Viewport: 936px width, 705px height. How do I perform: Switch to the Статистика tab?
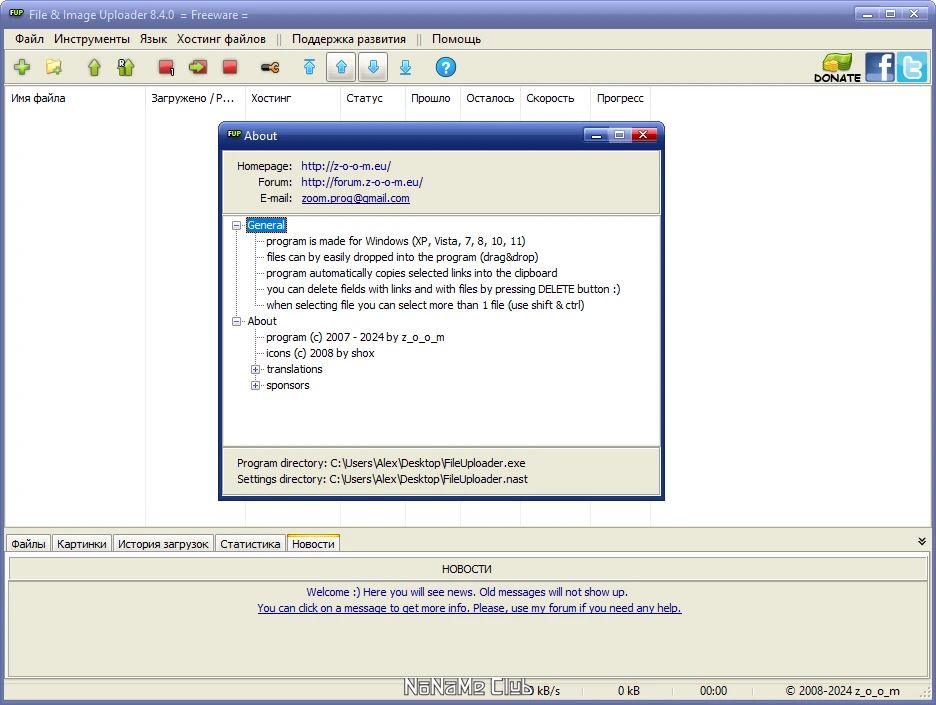tap(249, 543)
